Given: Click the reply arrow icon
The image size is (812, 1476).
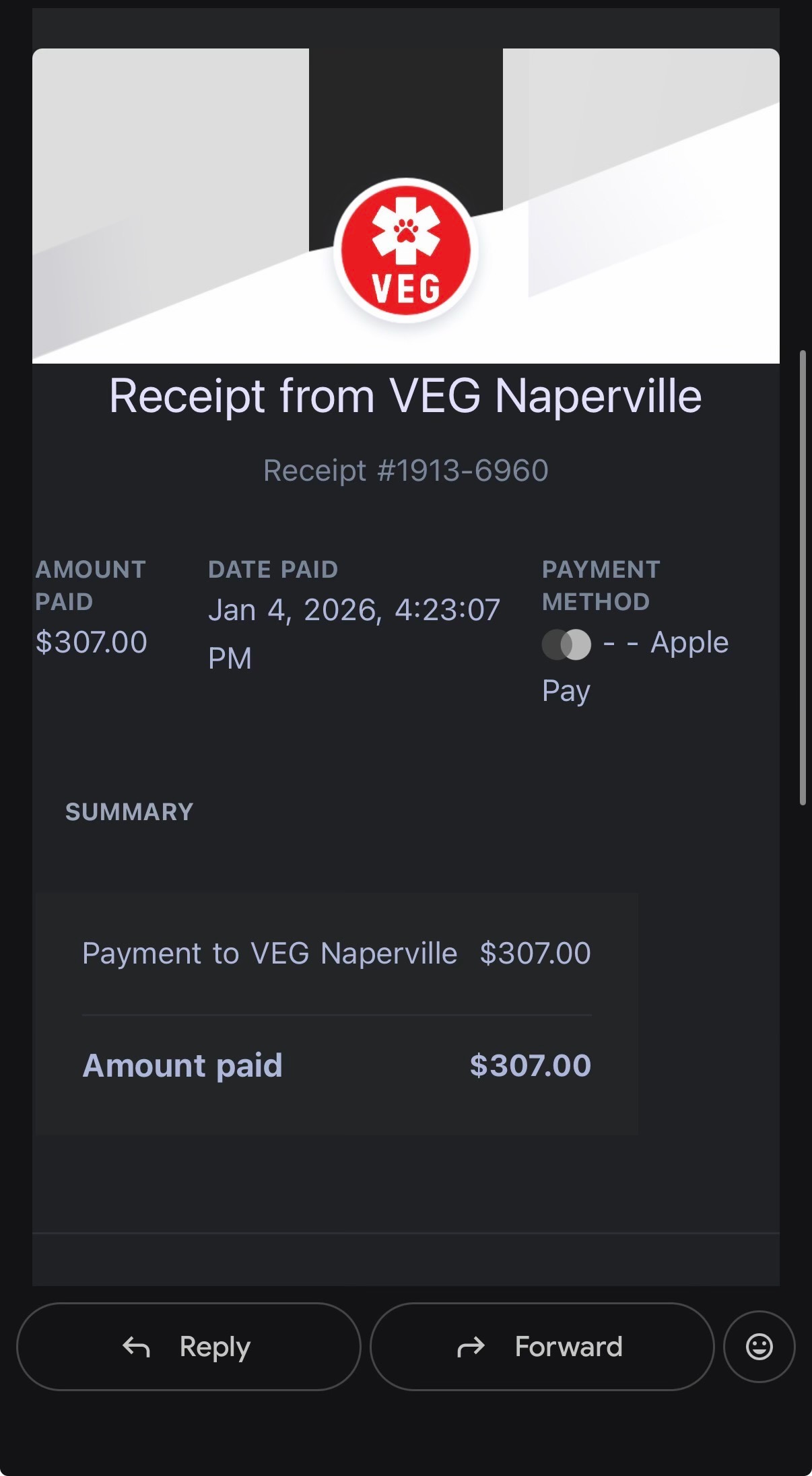Looking at the screenshot, I should point(136,1347).
